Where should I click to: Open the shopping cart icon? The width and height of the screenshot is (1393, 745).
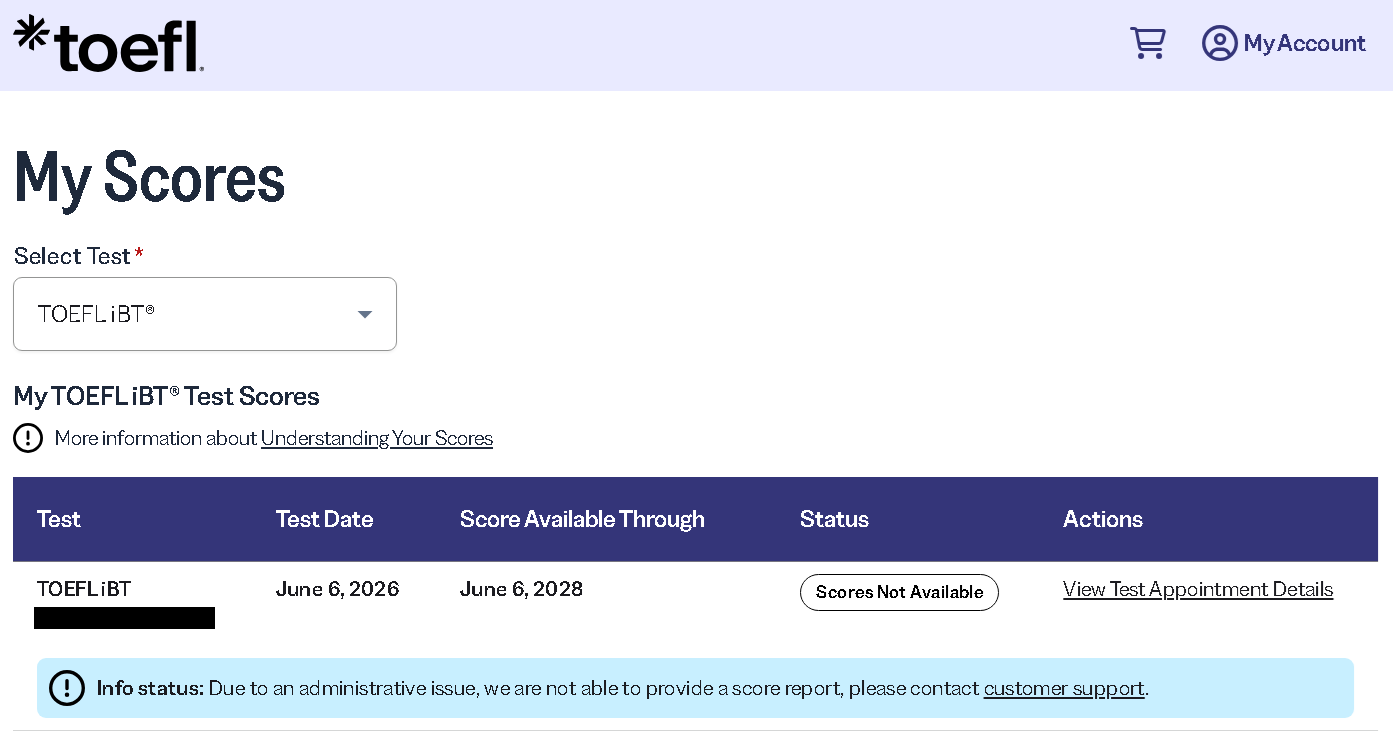(x=1148, y=43)
